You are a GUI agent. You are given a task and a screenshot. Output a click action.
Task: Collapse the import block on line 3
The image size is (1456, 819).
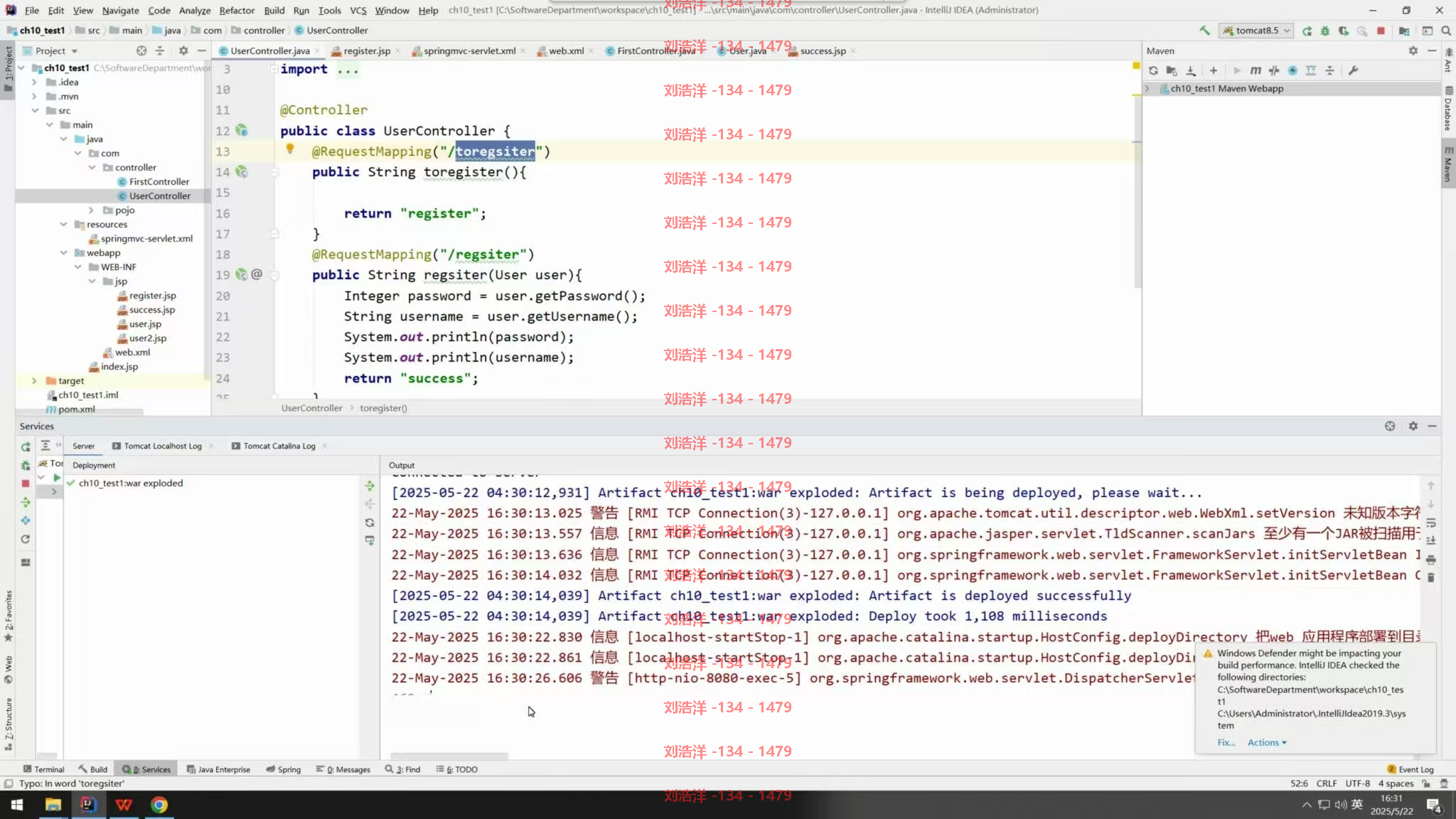tap(274, 69)
